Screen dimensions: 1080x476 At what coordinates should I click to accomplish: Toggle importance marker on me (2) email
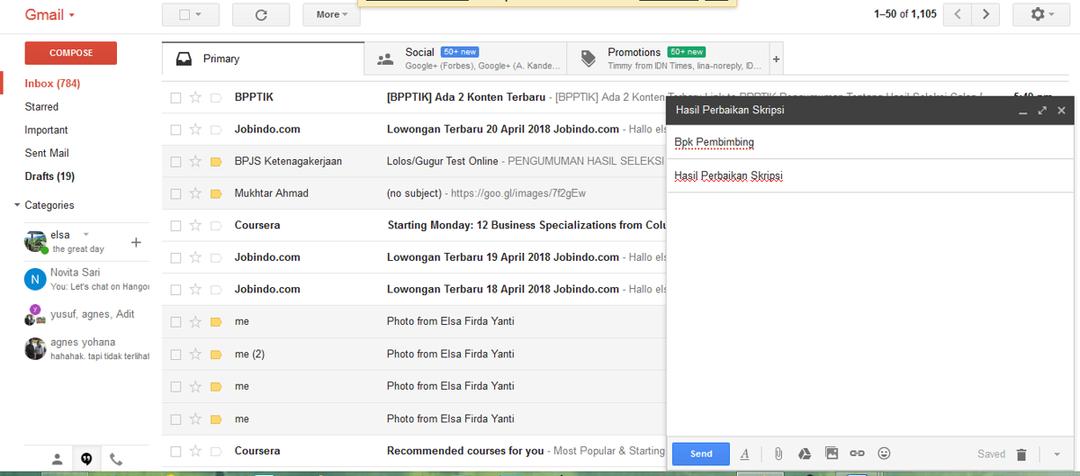[216, 354]
